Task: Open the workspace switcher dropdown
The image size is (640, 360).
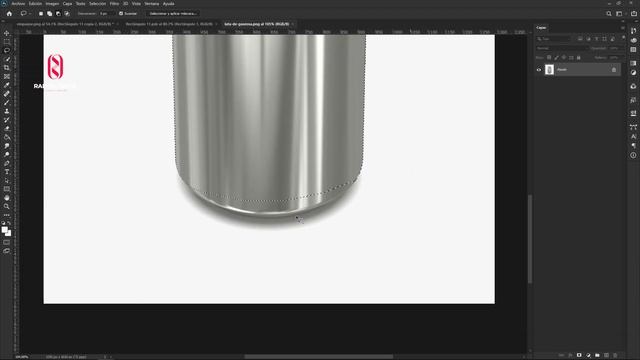Action: (620, 13)
